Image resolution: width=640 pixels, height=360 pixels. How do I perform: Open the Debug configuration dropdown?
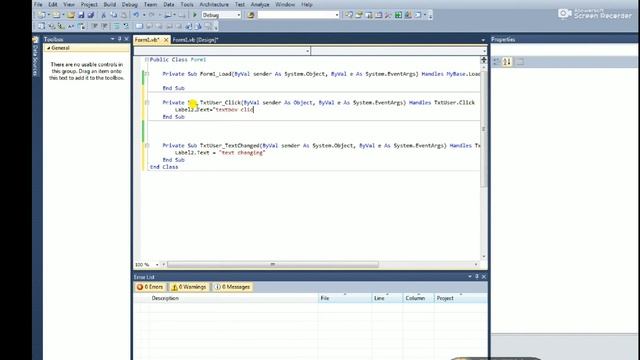(x=239, y=15)
